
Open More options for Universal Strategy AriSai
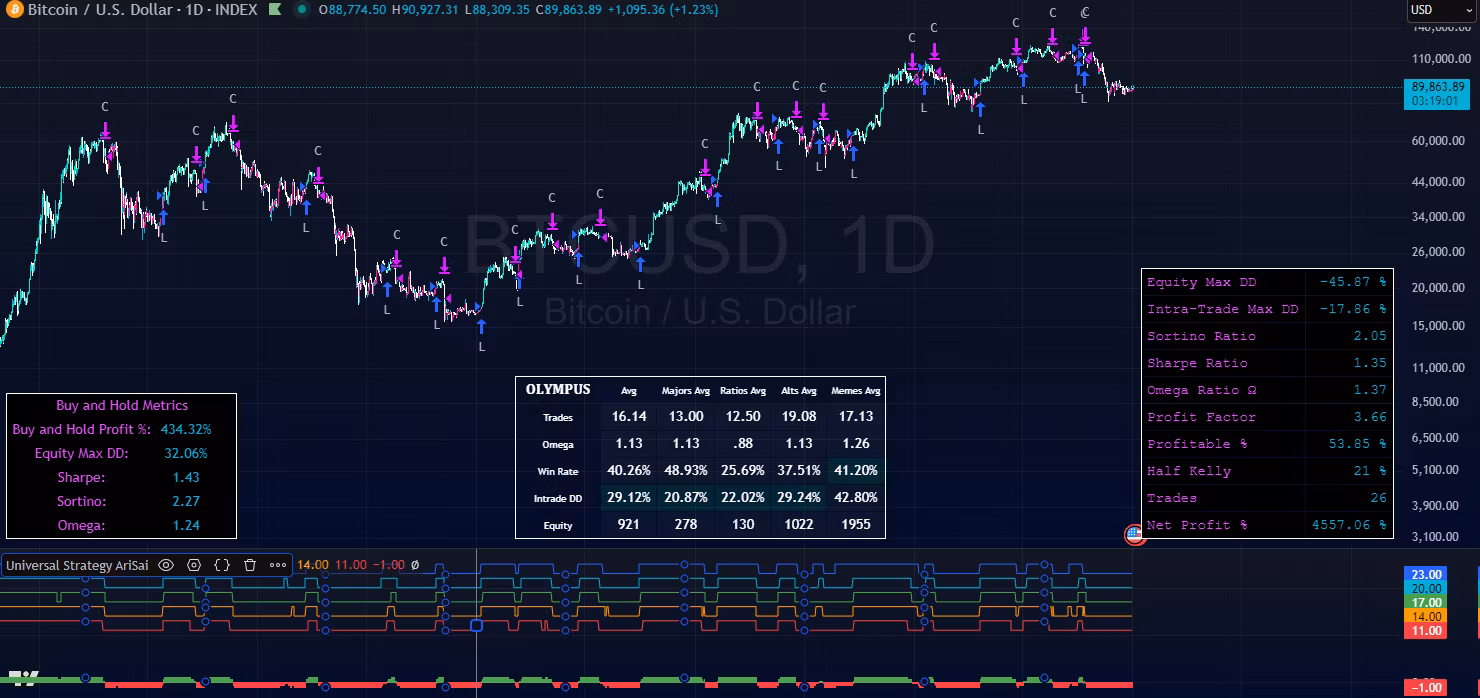278,565
